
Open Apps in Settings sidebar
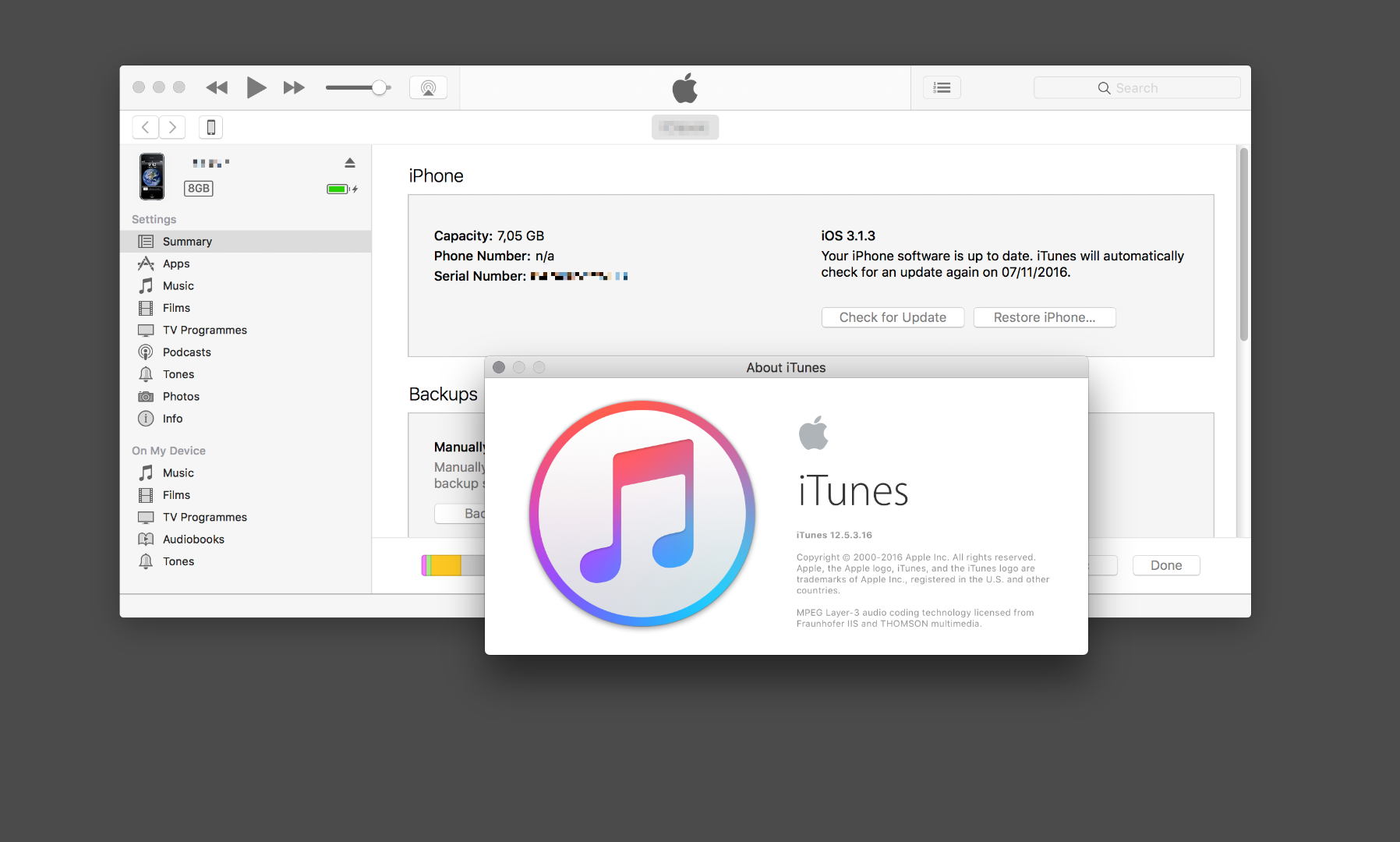pos(246,264)
